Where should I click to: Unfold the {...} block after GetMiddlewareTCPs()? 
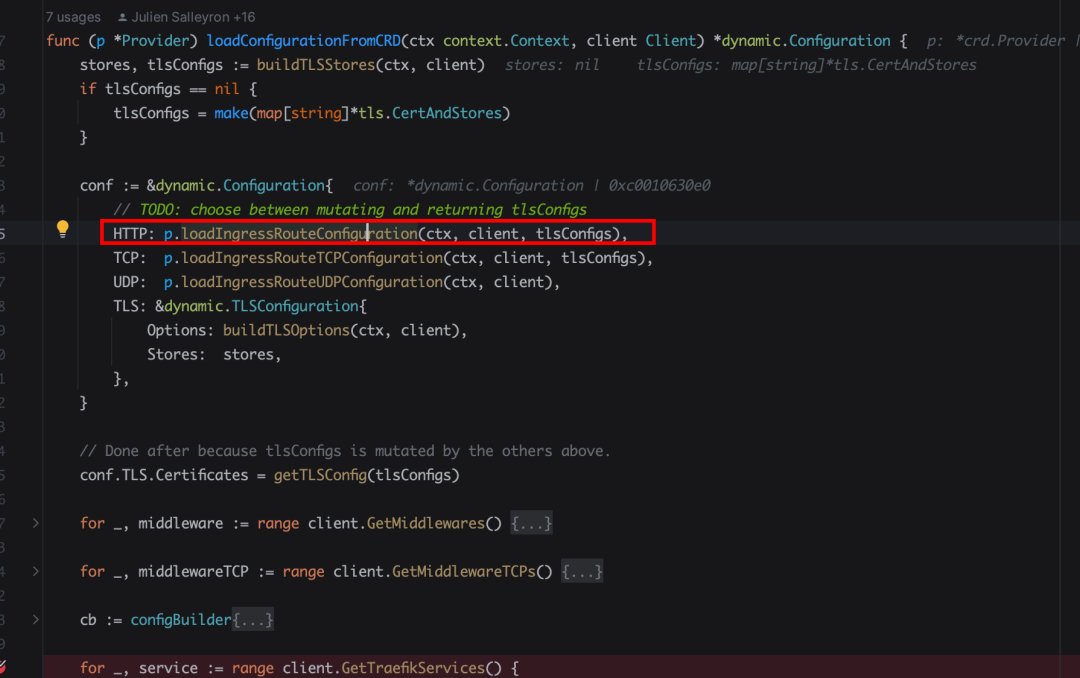click(582, 572)
